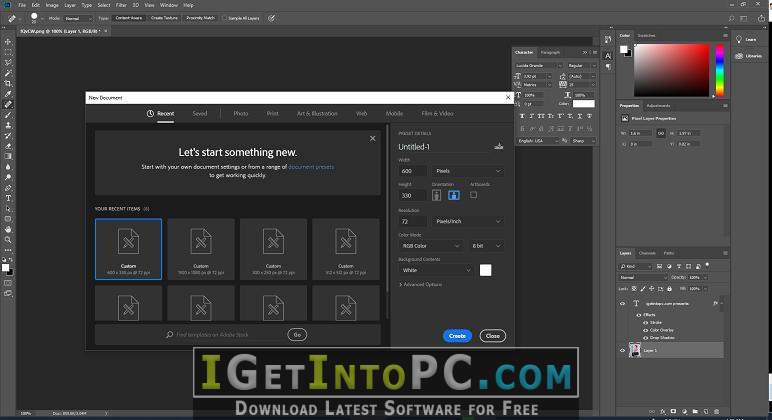Toggle visibility of Drop Shadow effect
The image size is (772, 420).
[645, 338]
